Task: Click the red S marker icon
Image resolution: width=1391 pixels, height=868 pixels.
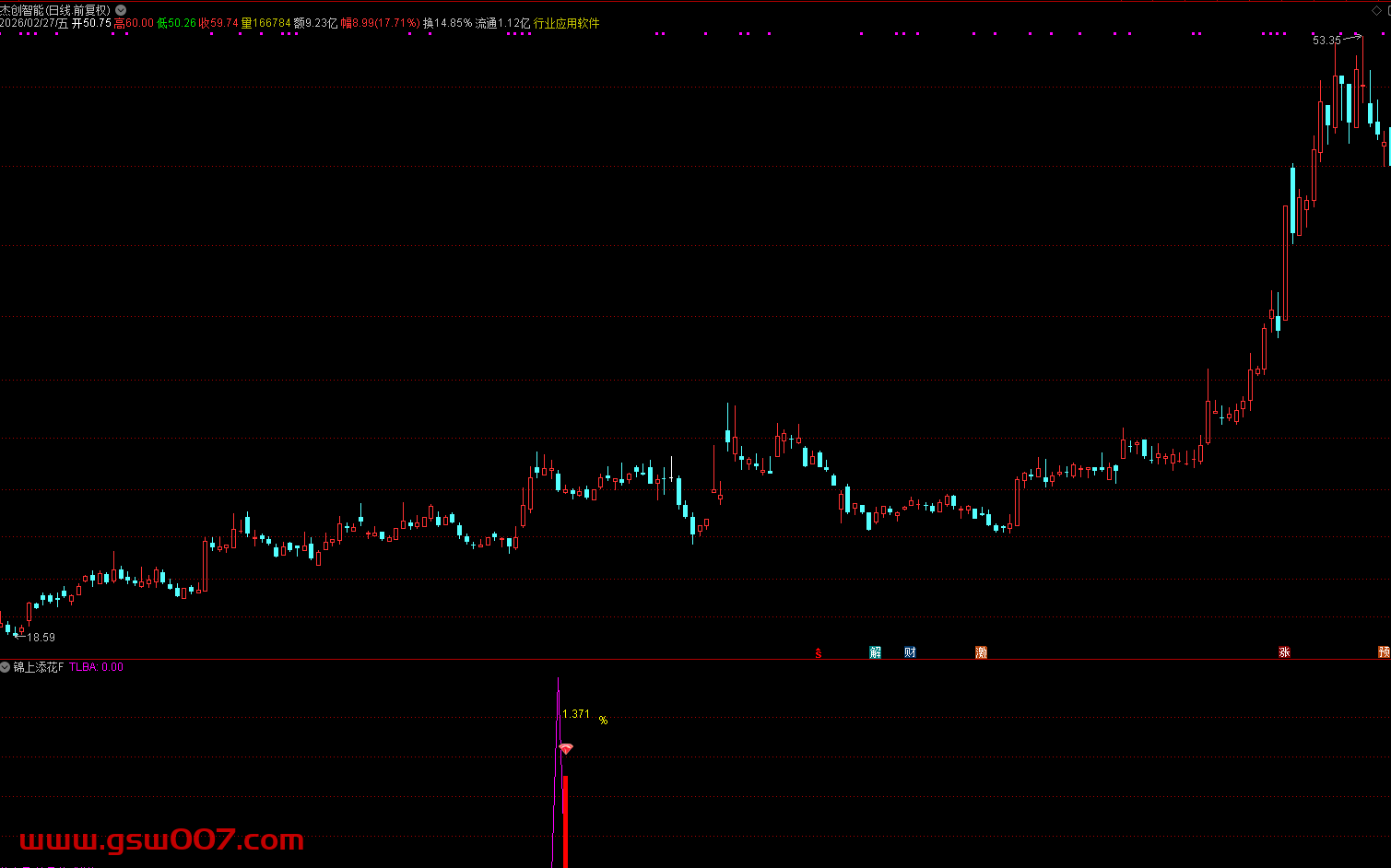Action: tap(819, 653)
